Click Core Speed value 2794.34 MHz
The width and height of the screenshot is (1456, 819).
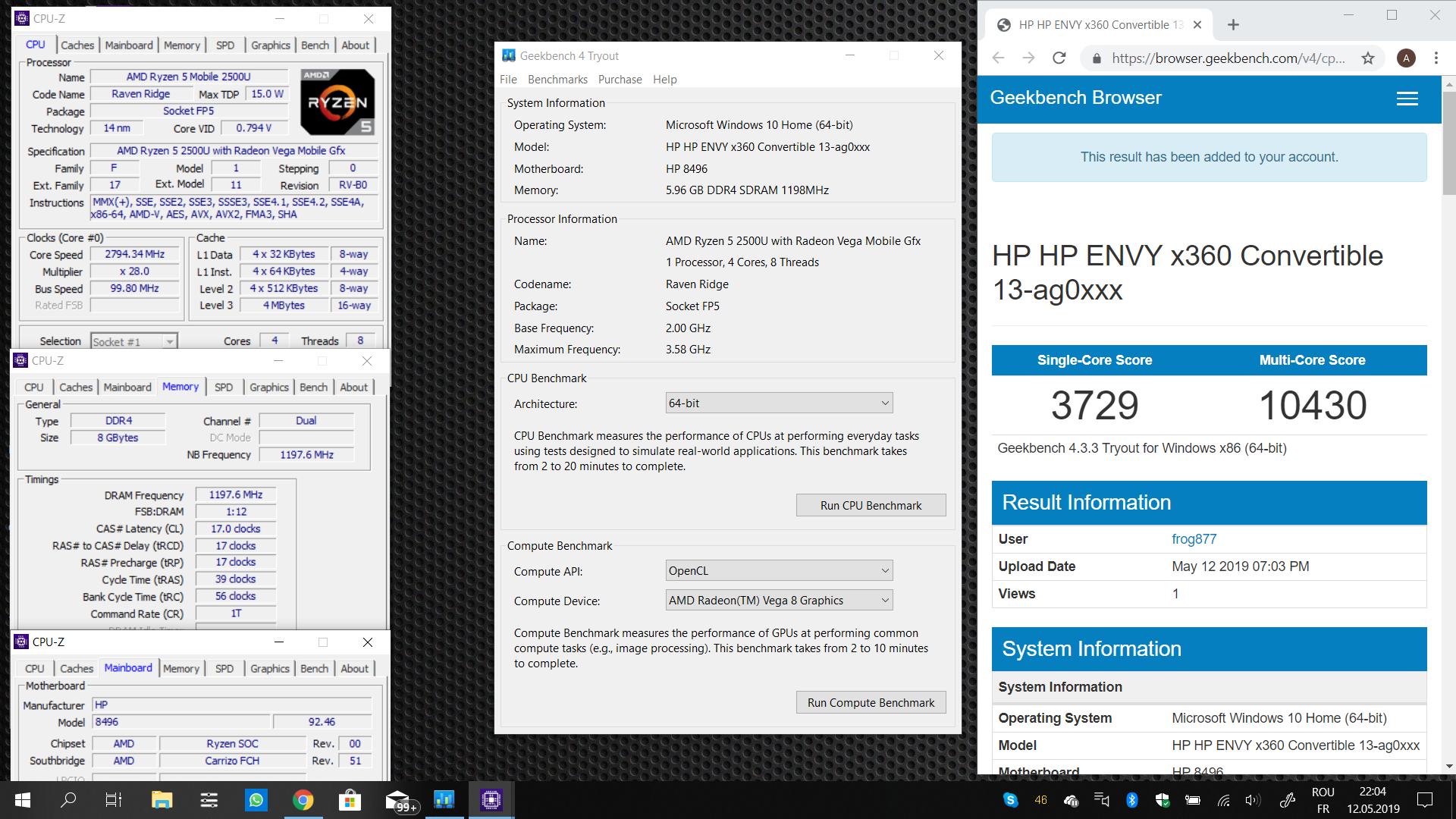(x=134, y=255)
